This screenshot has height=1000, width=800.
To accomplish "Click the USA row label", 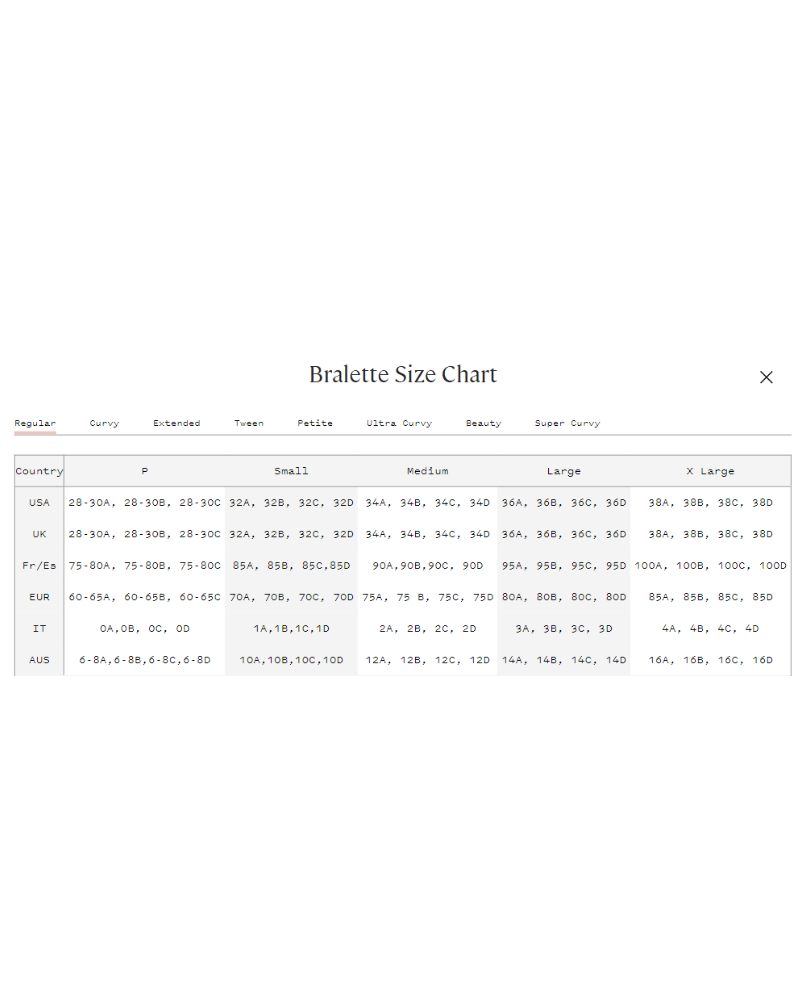I will pos(39,502).
